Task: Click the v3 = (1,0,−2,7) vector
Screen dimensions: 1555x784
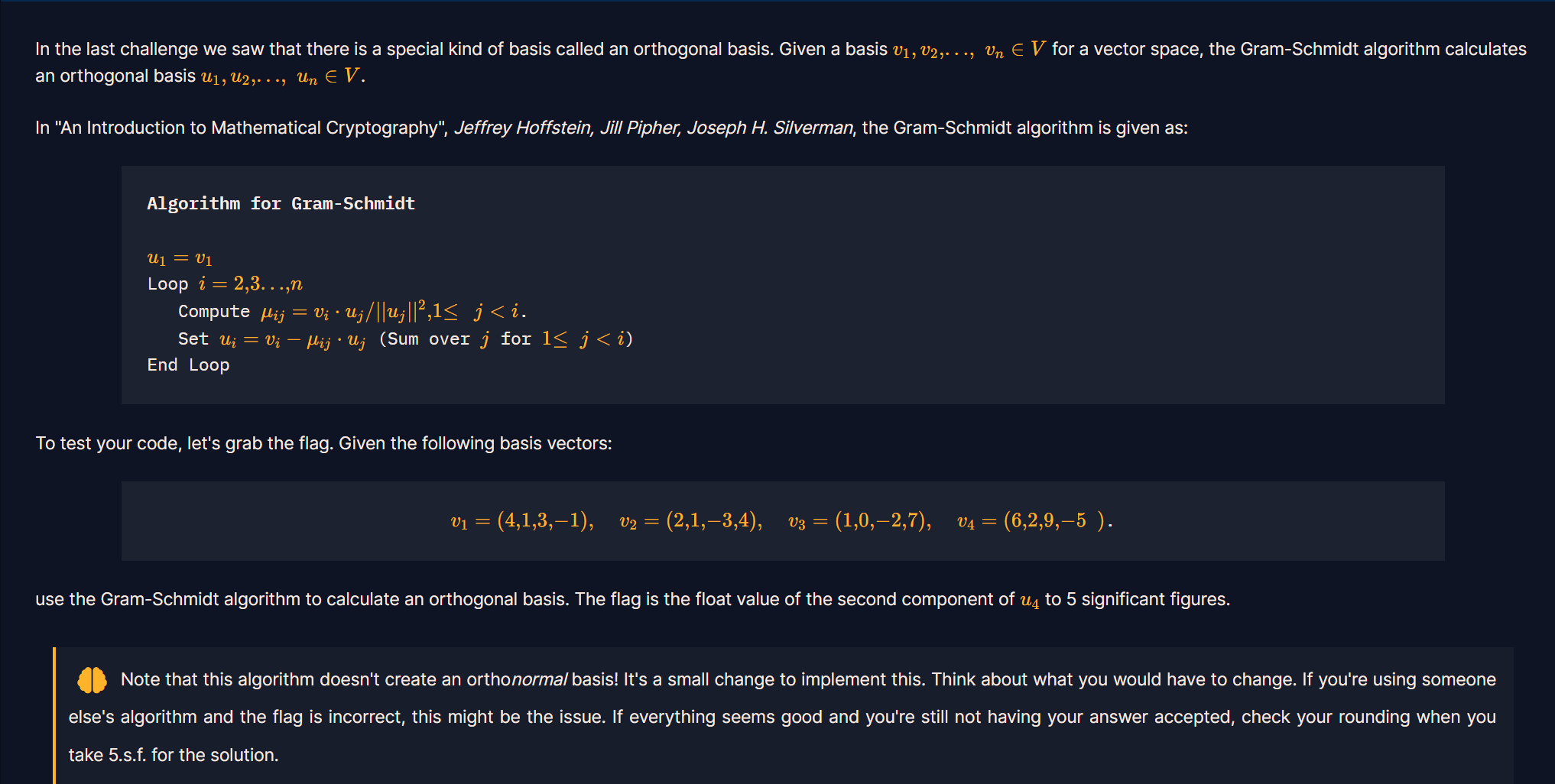Action: tap(859, 521)
